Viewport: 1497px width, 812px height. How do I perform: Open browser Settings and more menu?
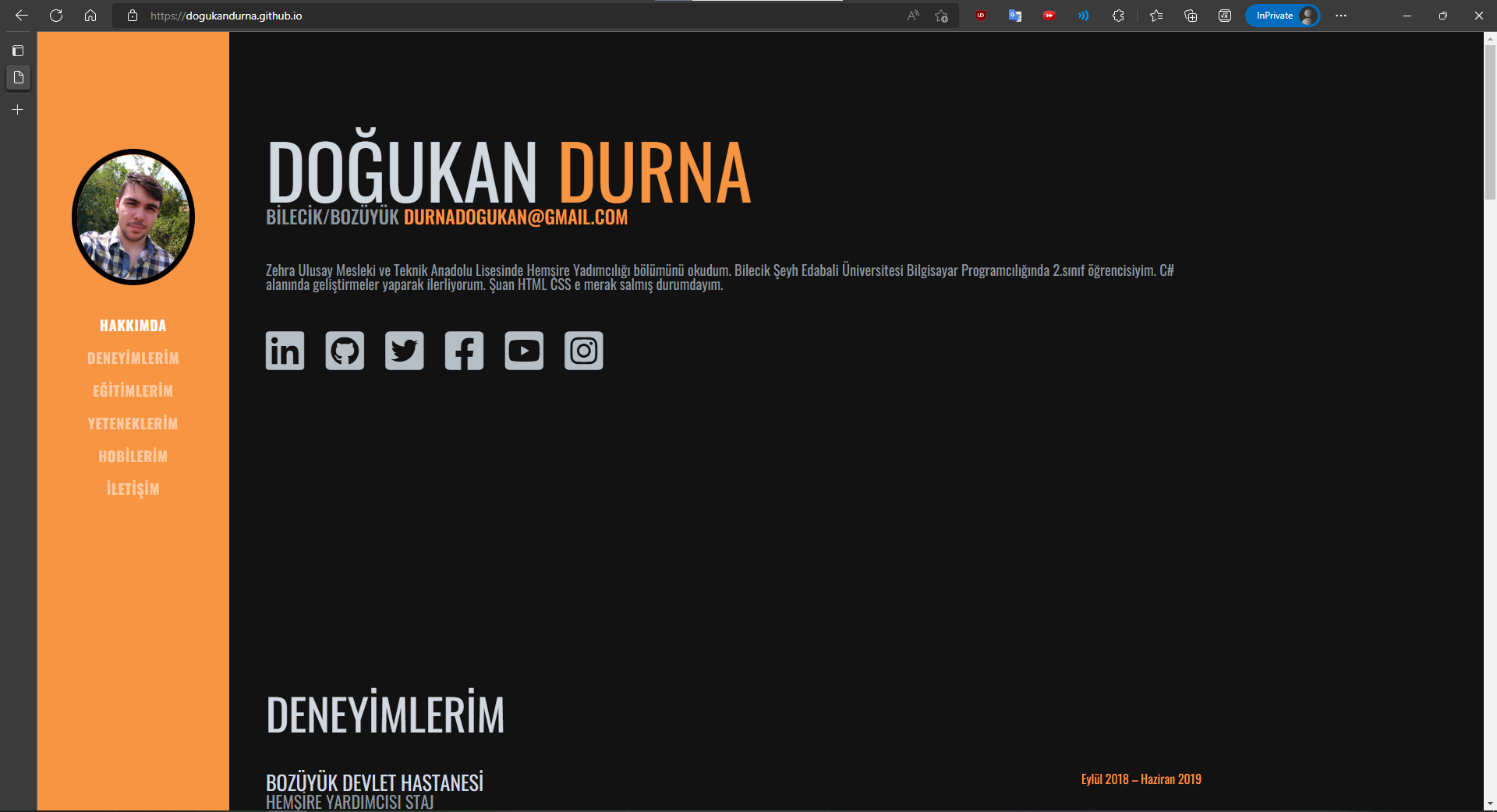1341,16
